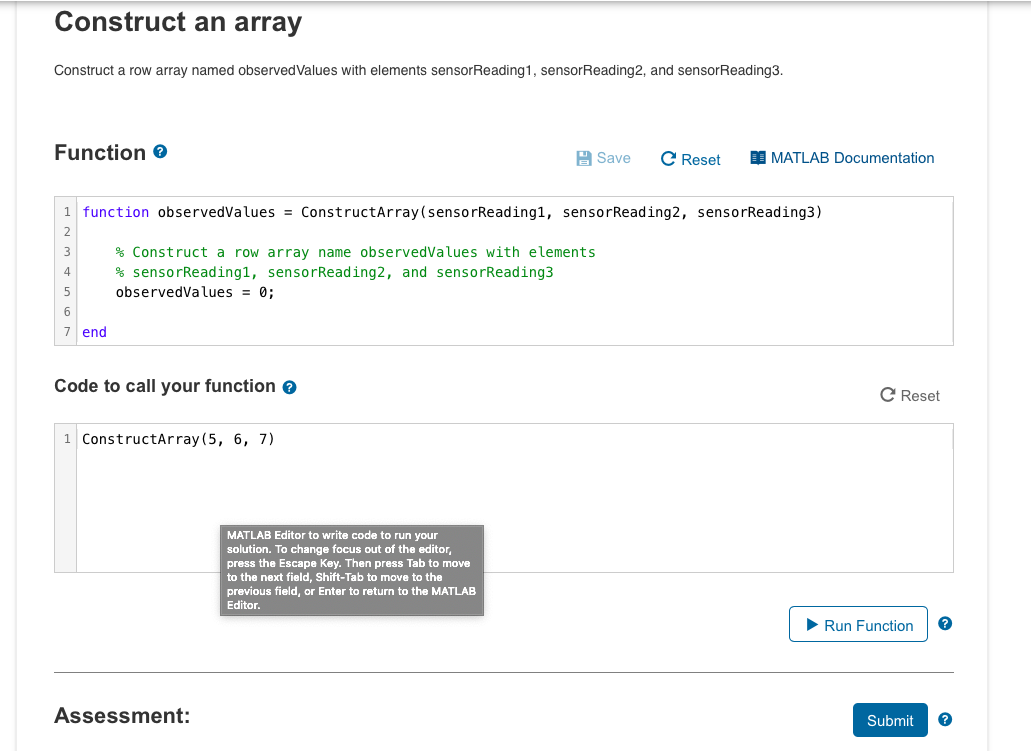Click the Assessment section heading
The width and height of the screenshot is (1031, 751).
[x=121, y=715]
